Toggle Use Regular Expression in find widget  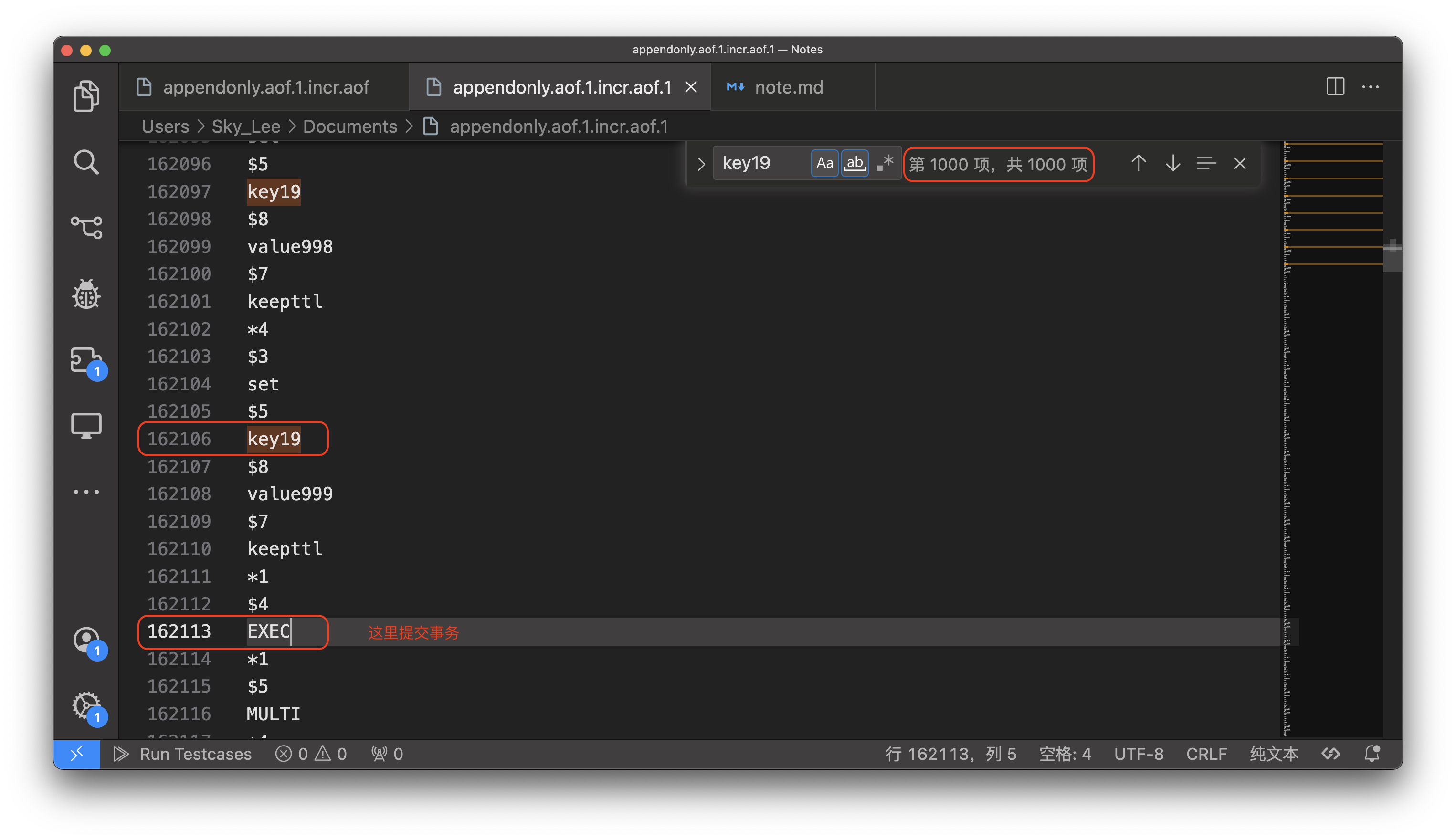tap(885, 163)
